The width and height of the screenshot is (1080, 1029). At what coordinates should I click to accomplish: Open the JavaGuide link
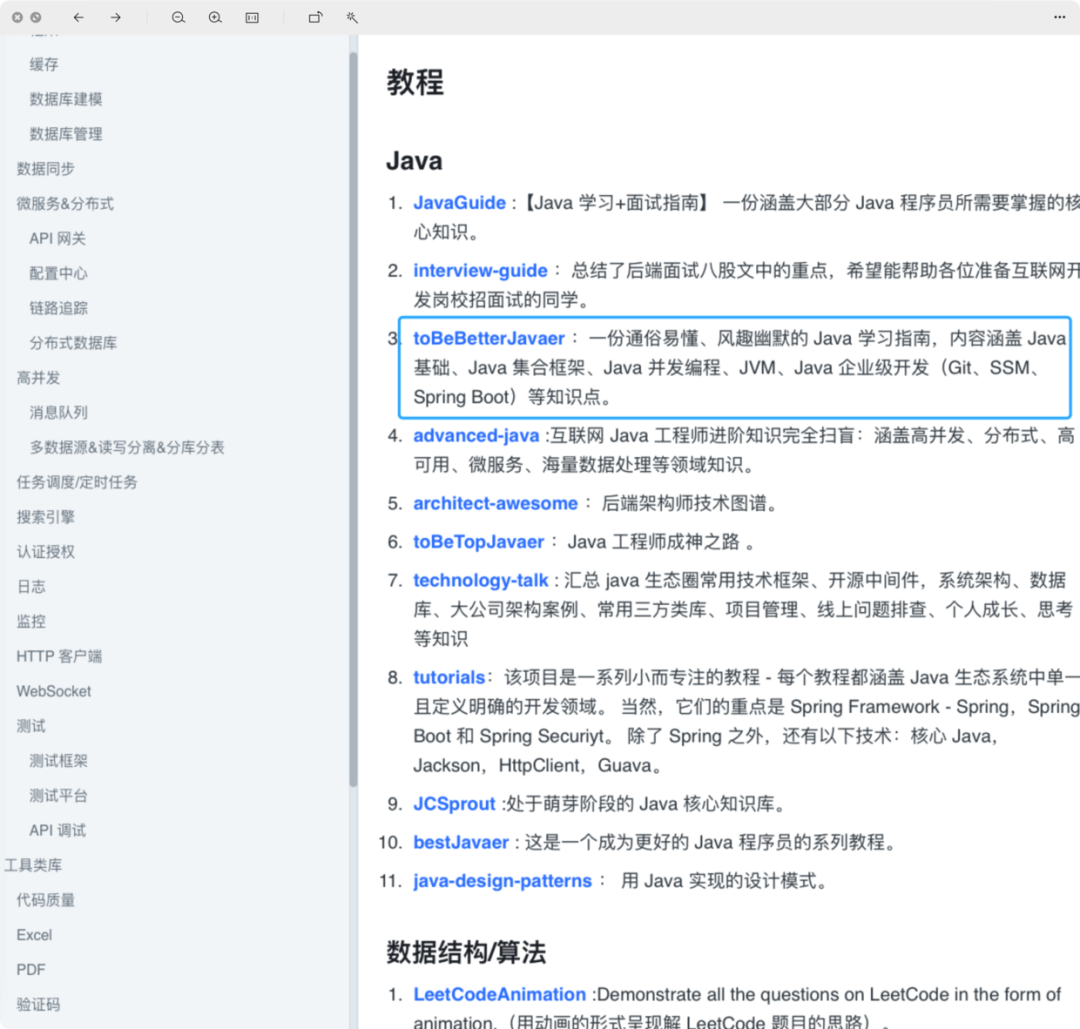click(459, 202)
